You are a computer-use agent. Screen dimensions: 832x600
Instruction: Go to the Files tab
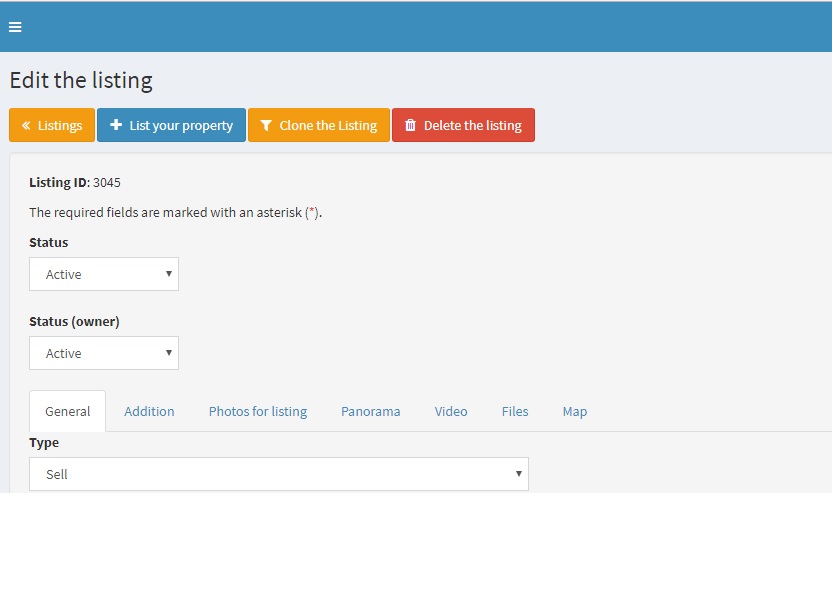tap(515, 411)
